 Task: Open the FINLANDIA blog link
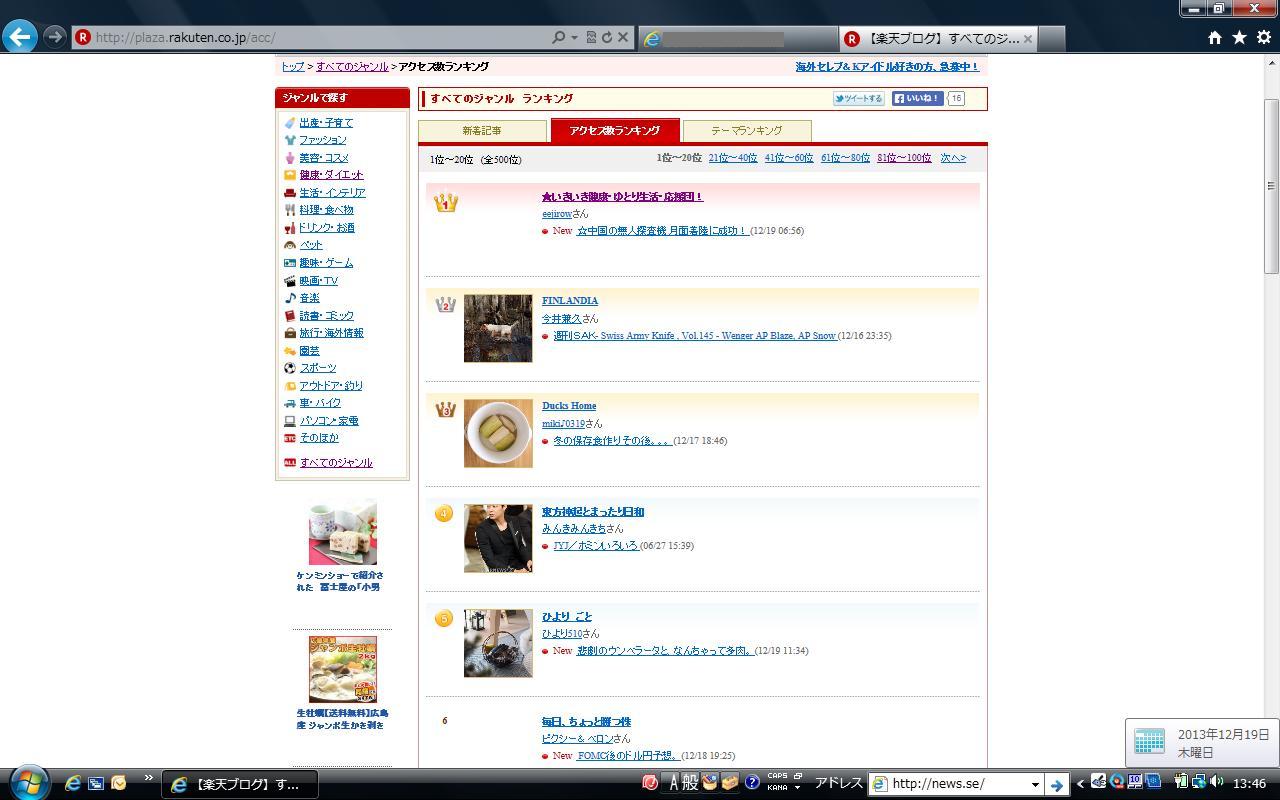(x=570, y=301)
